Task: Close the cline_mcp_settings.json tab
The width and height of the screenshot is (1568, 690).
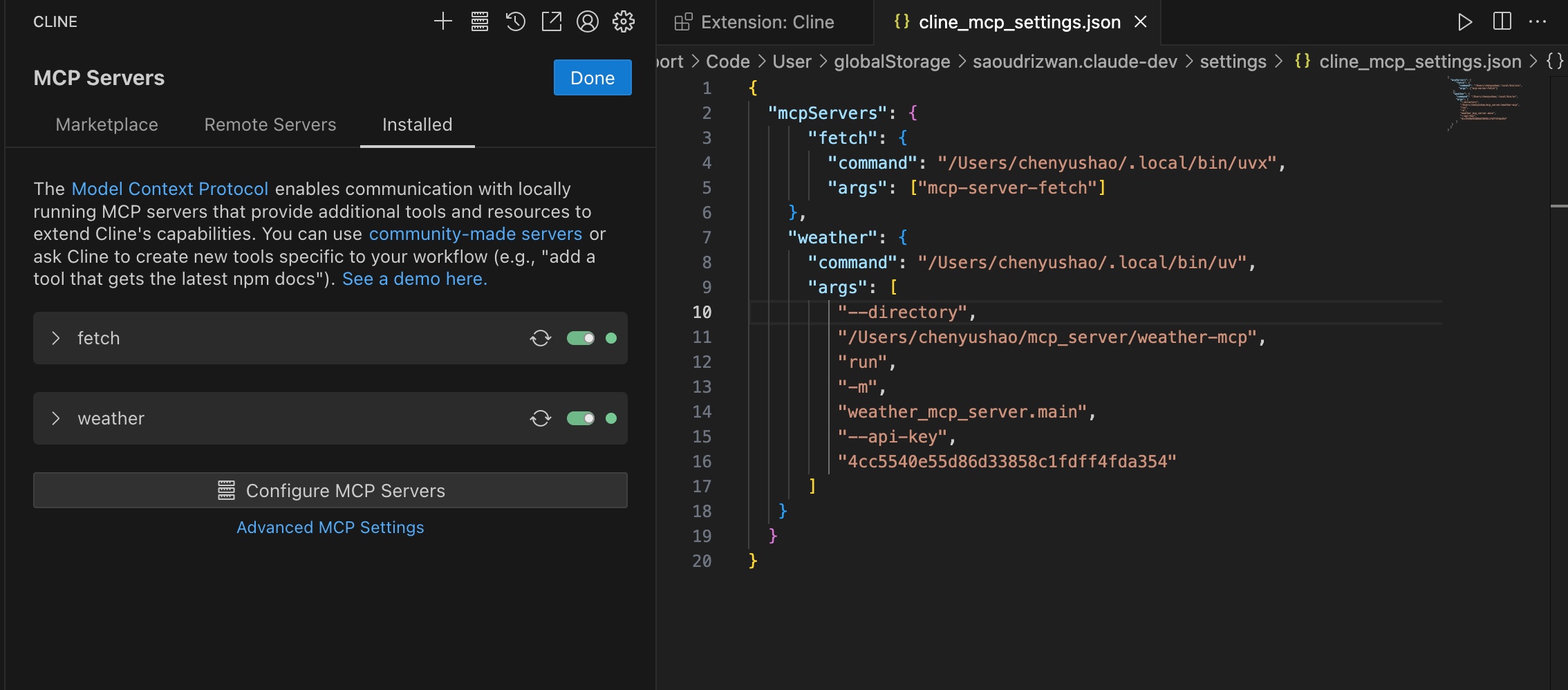Action: pos(1141,22)
